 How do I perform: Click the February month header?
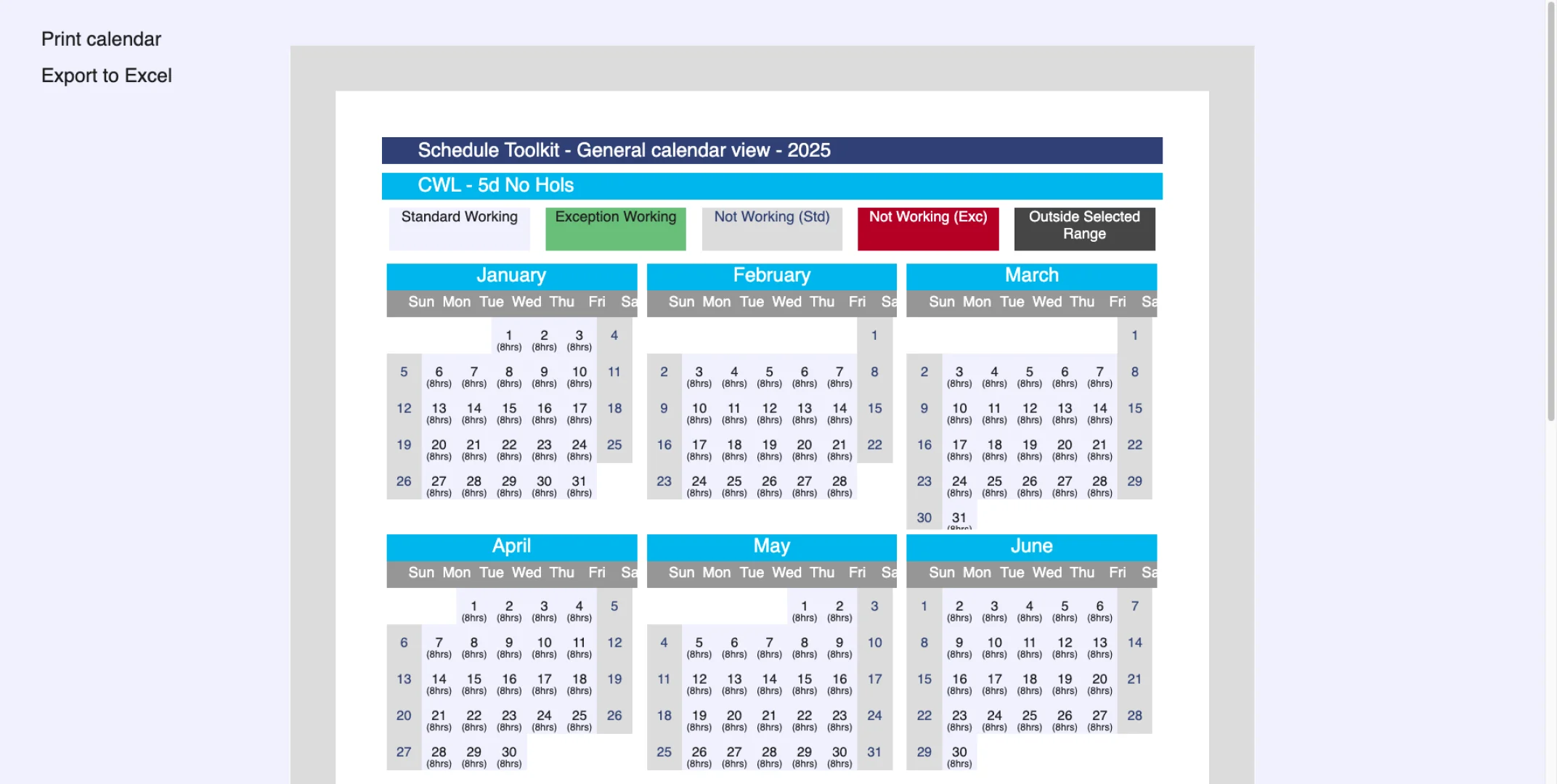click(771, 276)
